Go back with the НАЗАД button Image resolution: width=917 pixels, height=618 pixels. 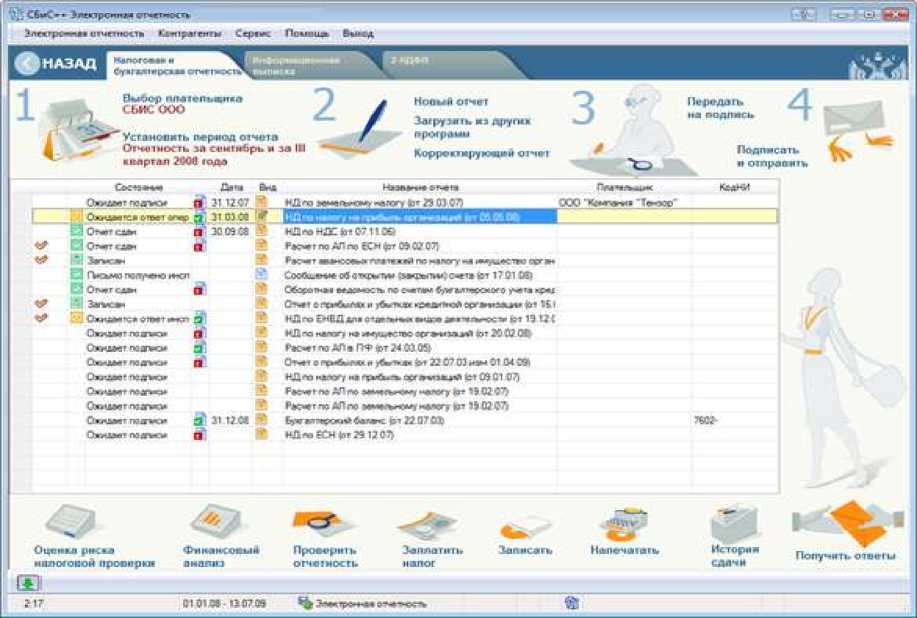(56, 64)
